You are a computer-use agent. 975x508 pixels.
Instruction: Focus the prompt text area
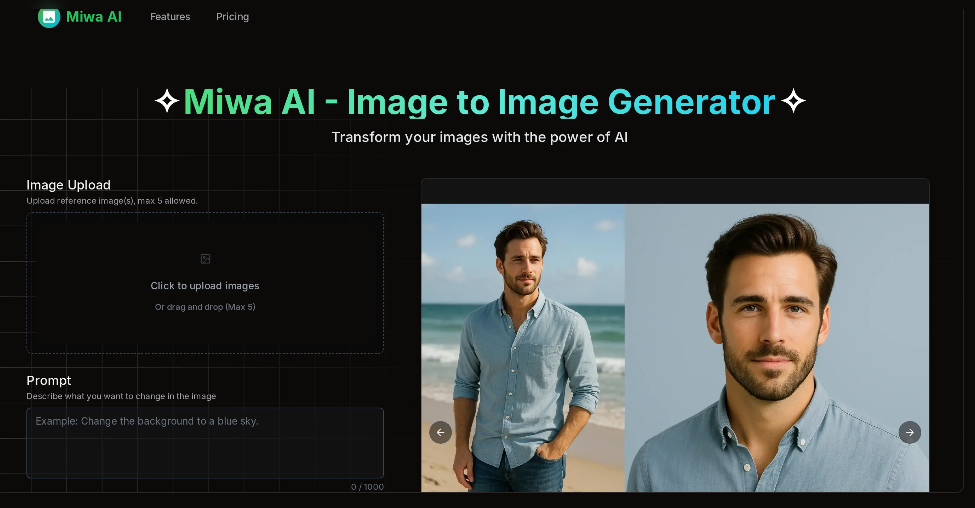tap(205, 443)
